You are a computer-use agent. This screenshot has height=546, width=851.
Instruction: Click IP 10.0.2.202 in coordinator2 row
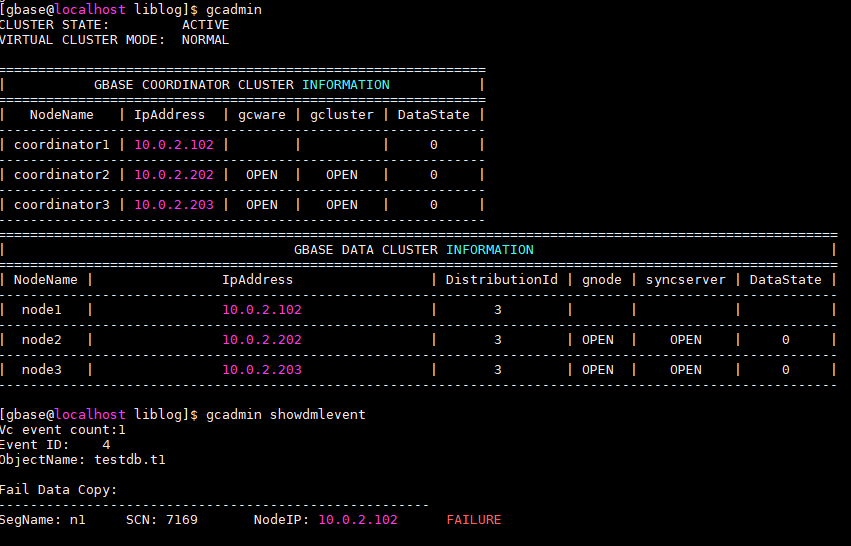(x=174, y=175)
